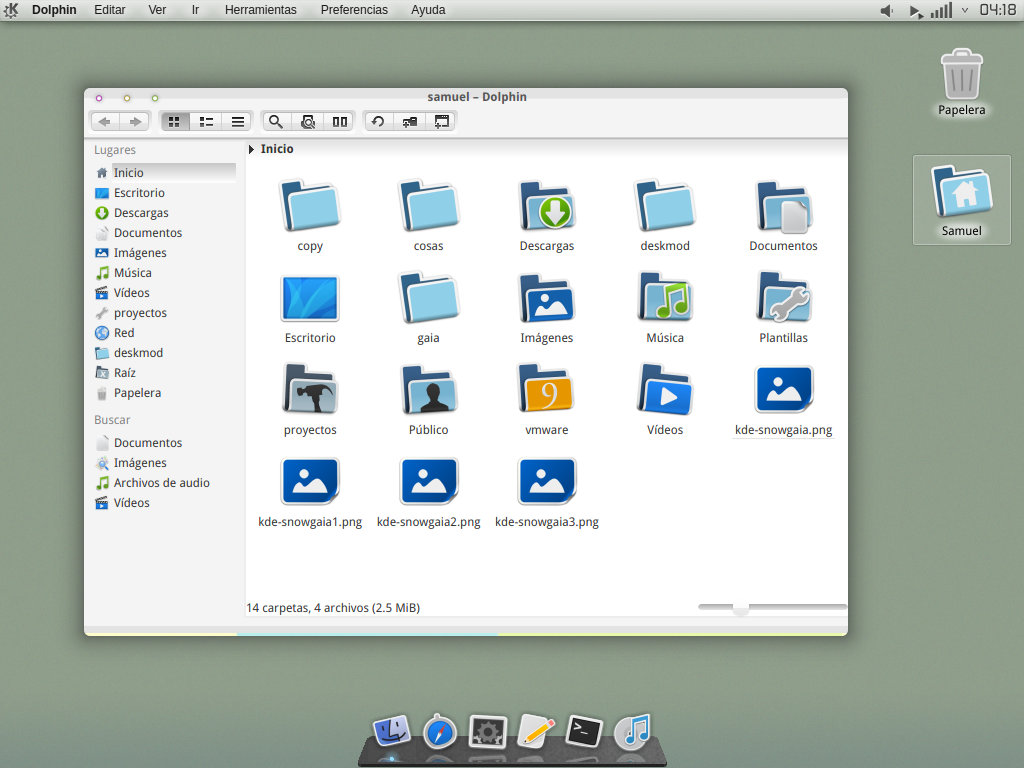Select the cosas folder icon
This screenshot has height=768, width=1024.
tap(428, 206)
